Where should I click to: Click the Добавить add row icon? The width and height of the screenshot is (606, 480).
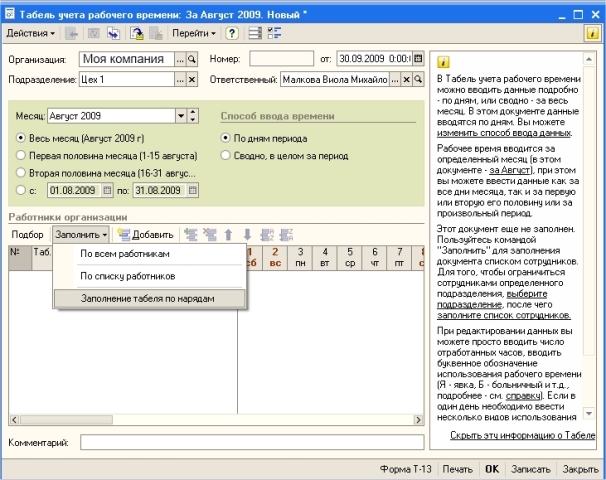pos(124,235)
